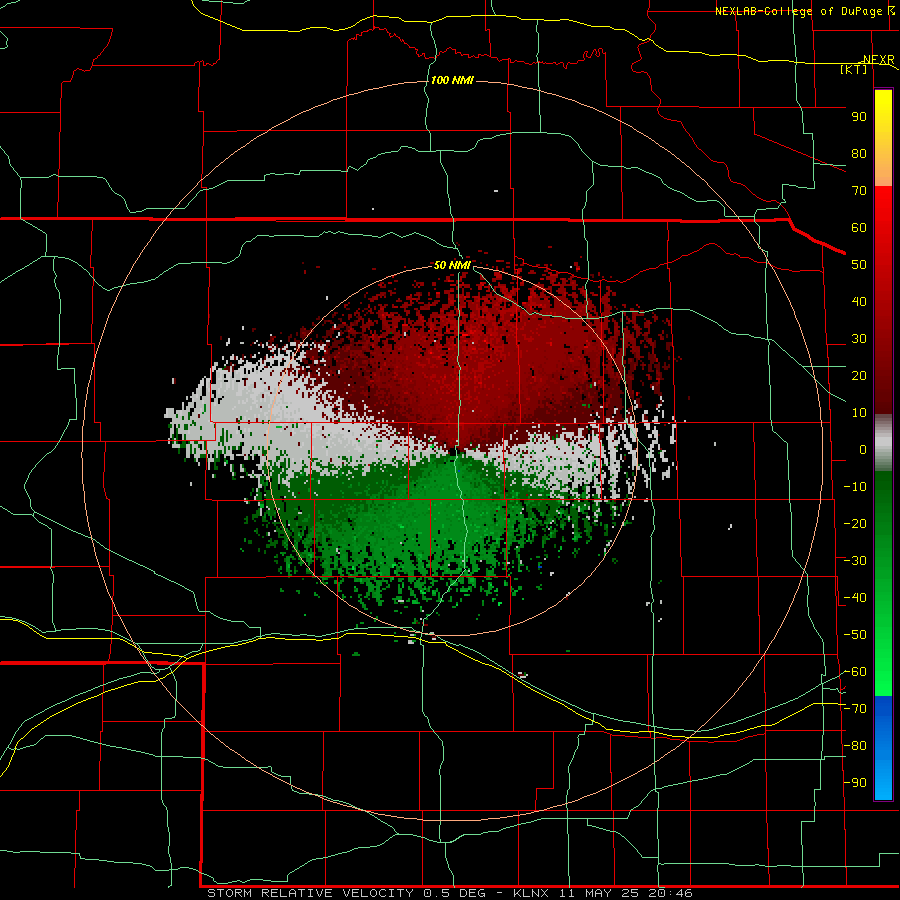Click the -20 value on the velocity scale
This screenshot has width=900, height=900.
tap(855, 523)
